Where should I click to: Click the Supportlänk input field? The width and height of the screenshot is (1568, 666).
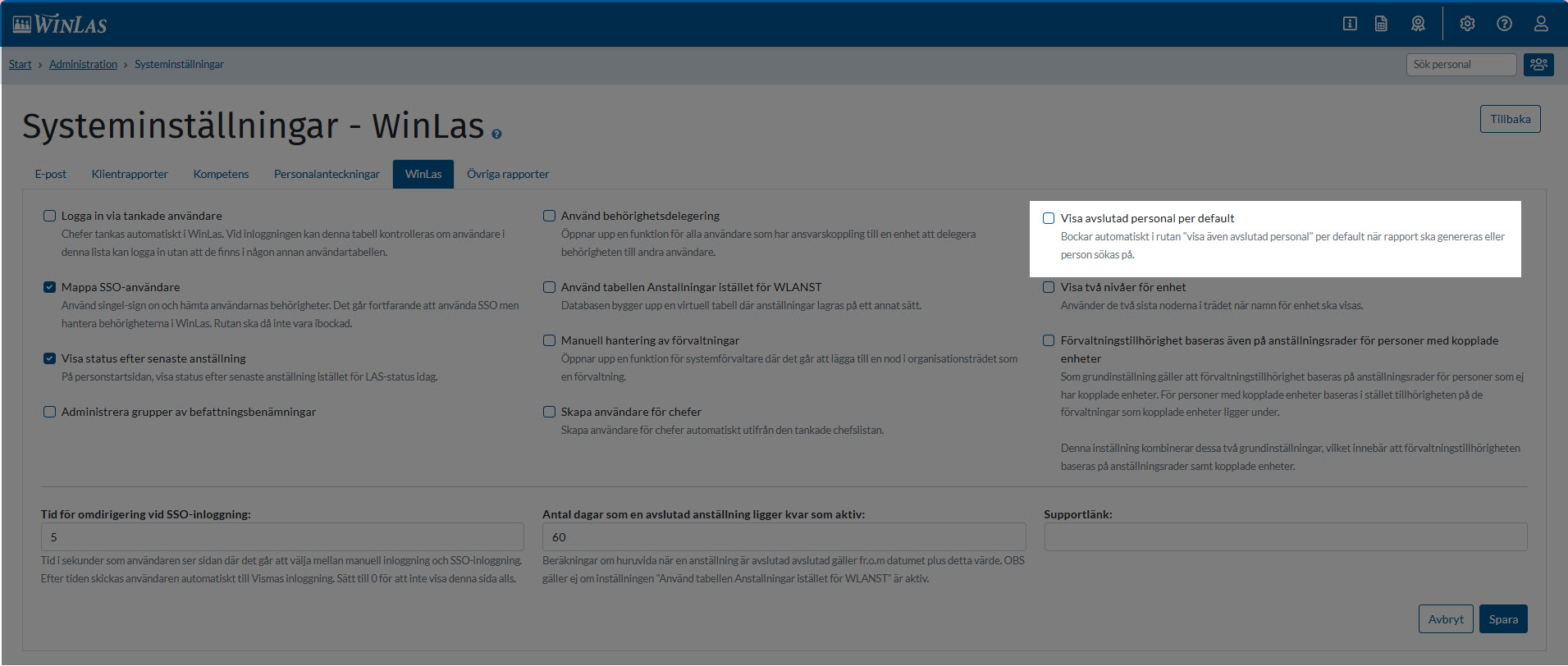click(1286, 537)
